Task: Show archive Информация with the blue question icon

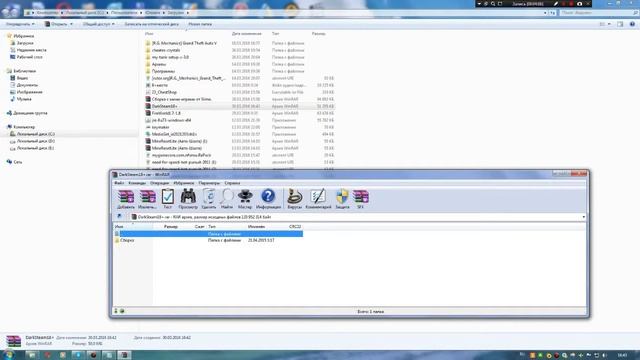Action: 268,199
